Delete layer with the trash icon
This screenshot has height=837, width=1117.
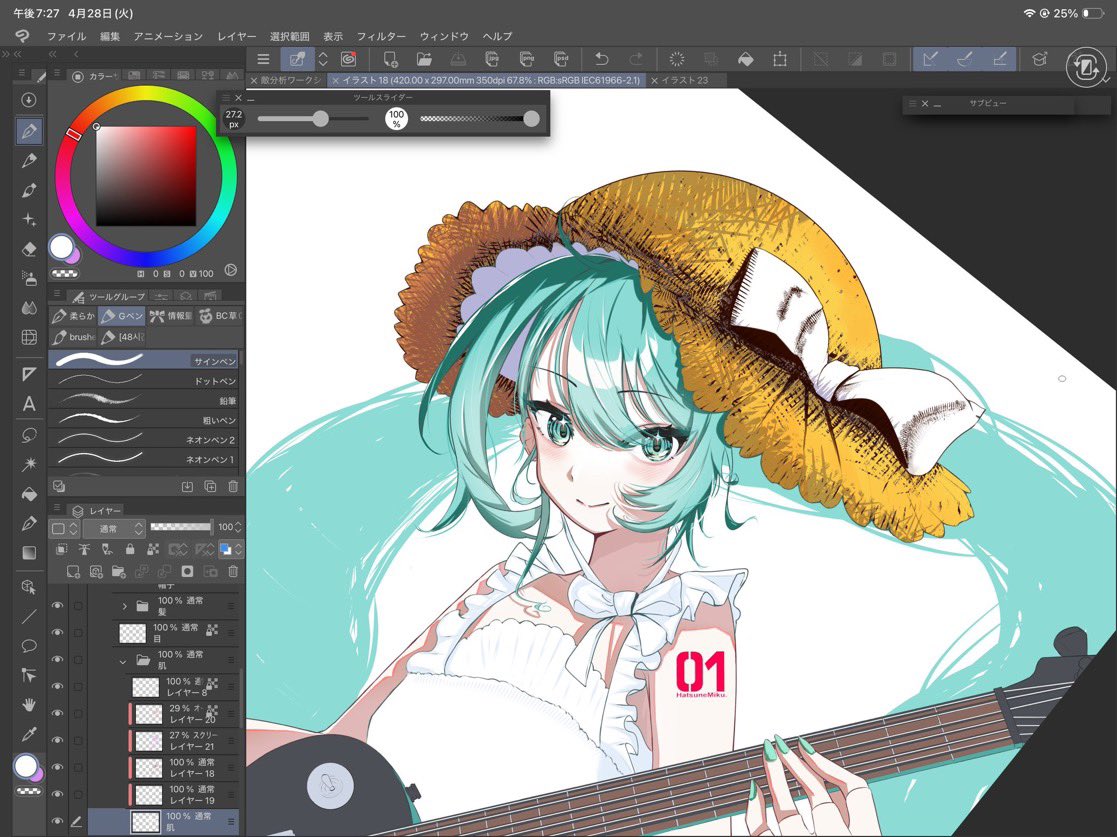tap(232, 571)
